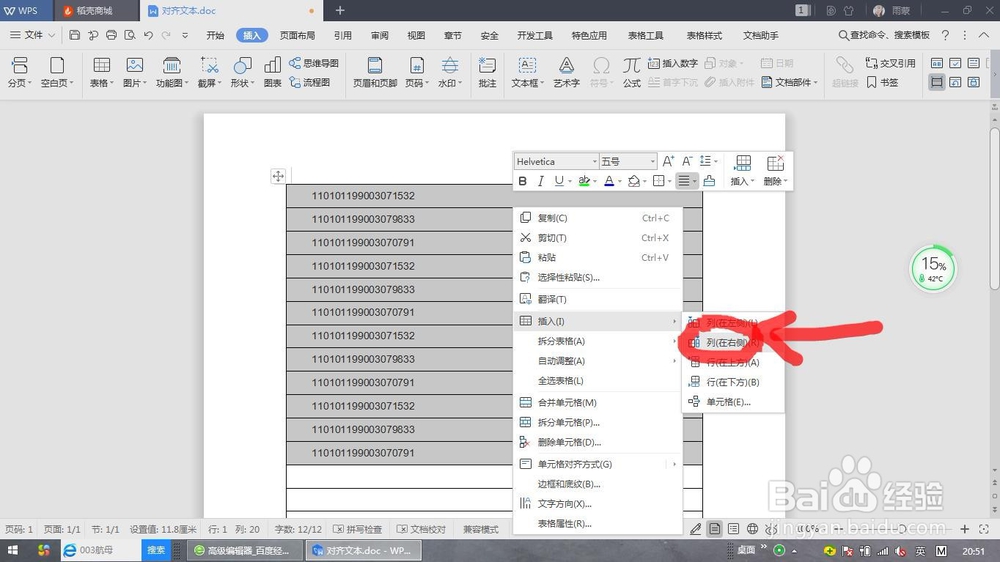Insert a 文本框 text box

[x=527, y=72]
